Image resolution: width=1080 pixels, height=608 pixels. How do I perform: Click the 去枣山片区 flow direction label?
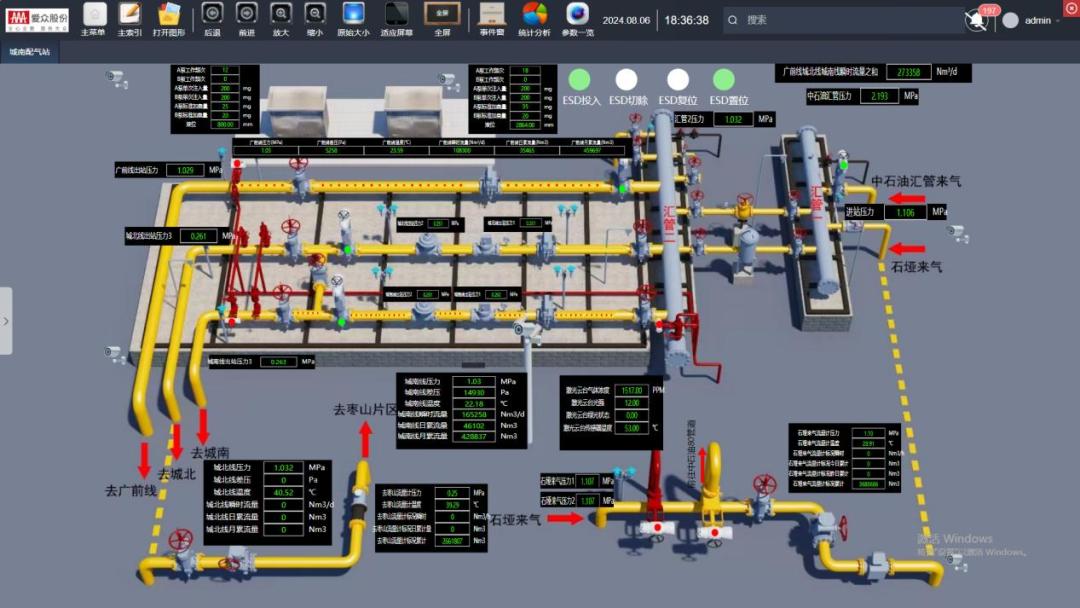click(x=365, y=410)
